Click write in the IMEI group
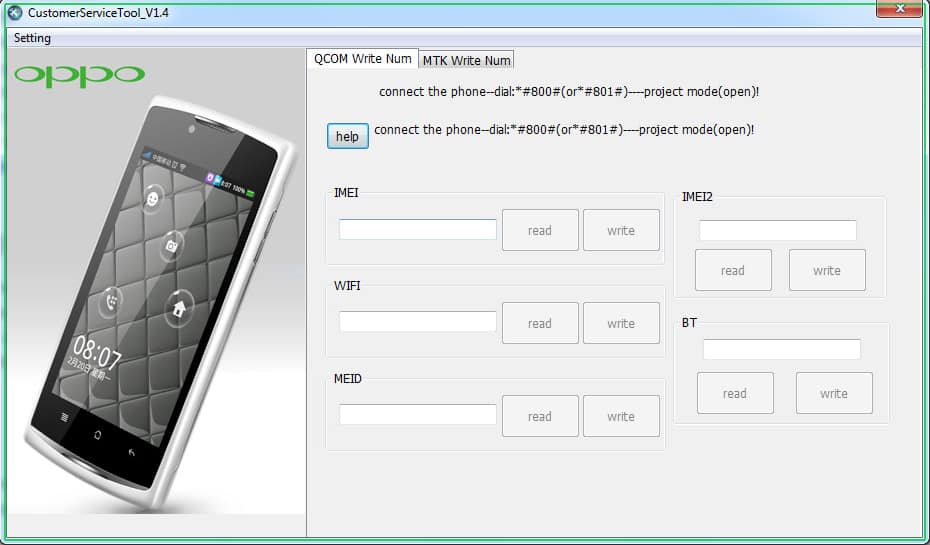Screen dimensions: 930x545 tap(621, 230)
